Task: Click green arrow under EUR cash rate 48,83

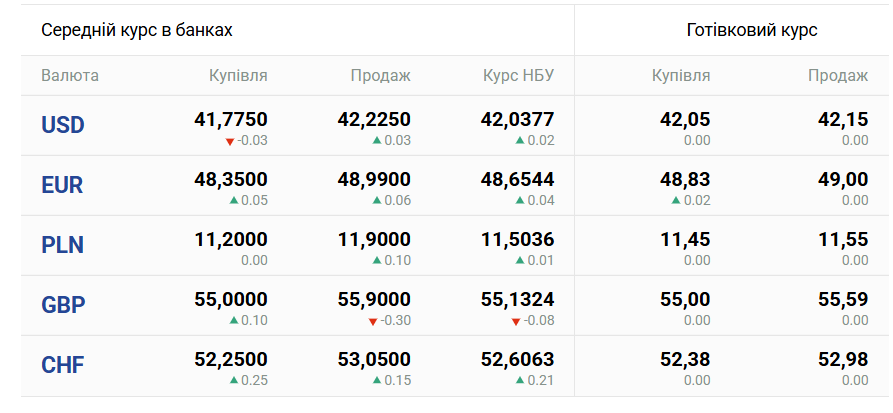Action: pyautogui.click(x=677, y=200)
